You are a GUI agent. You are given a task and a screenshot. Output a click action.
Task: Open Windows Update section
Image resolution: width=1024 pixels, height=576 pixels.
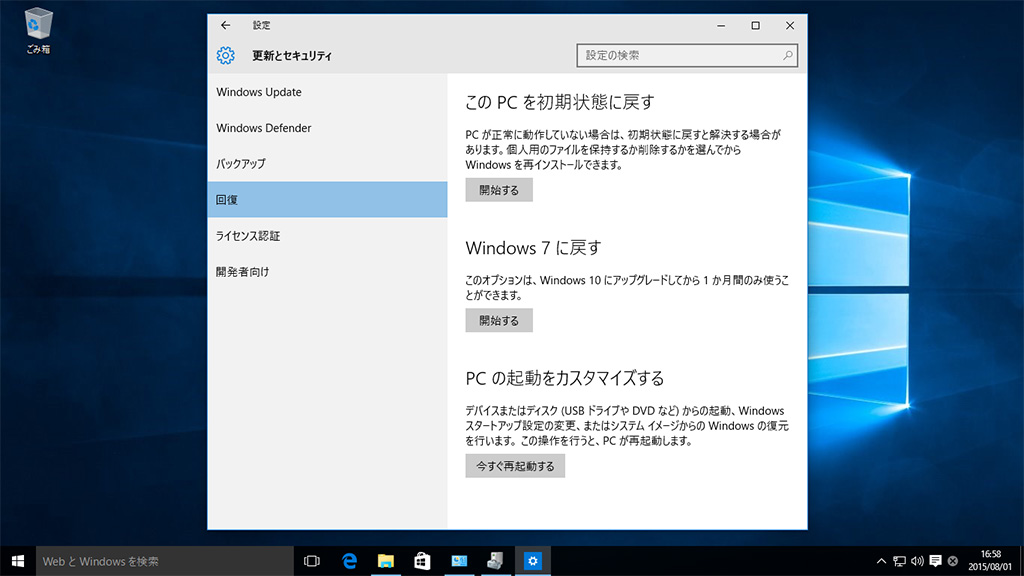[x=327, y=92]
